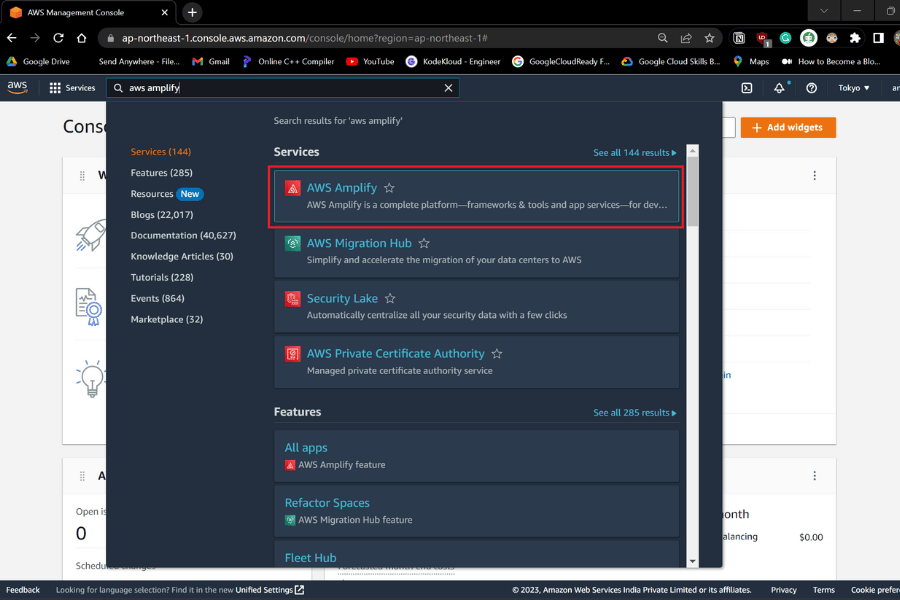Star AWS Private Certificate Authority
Screen dimensions: 900x600
click(496, 354)
